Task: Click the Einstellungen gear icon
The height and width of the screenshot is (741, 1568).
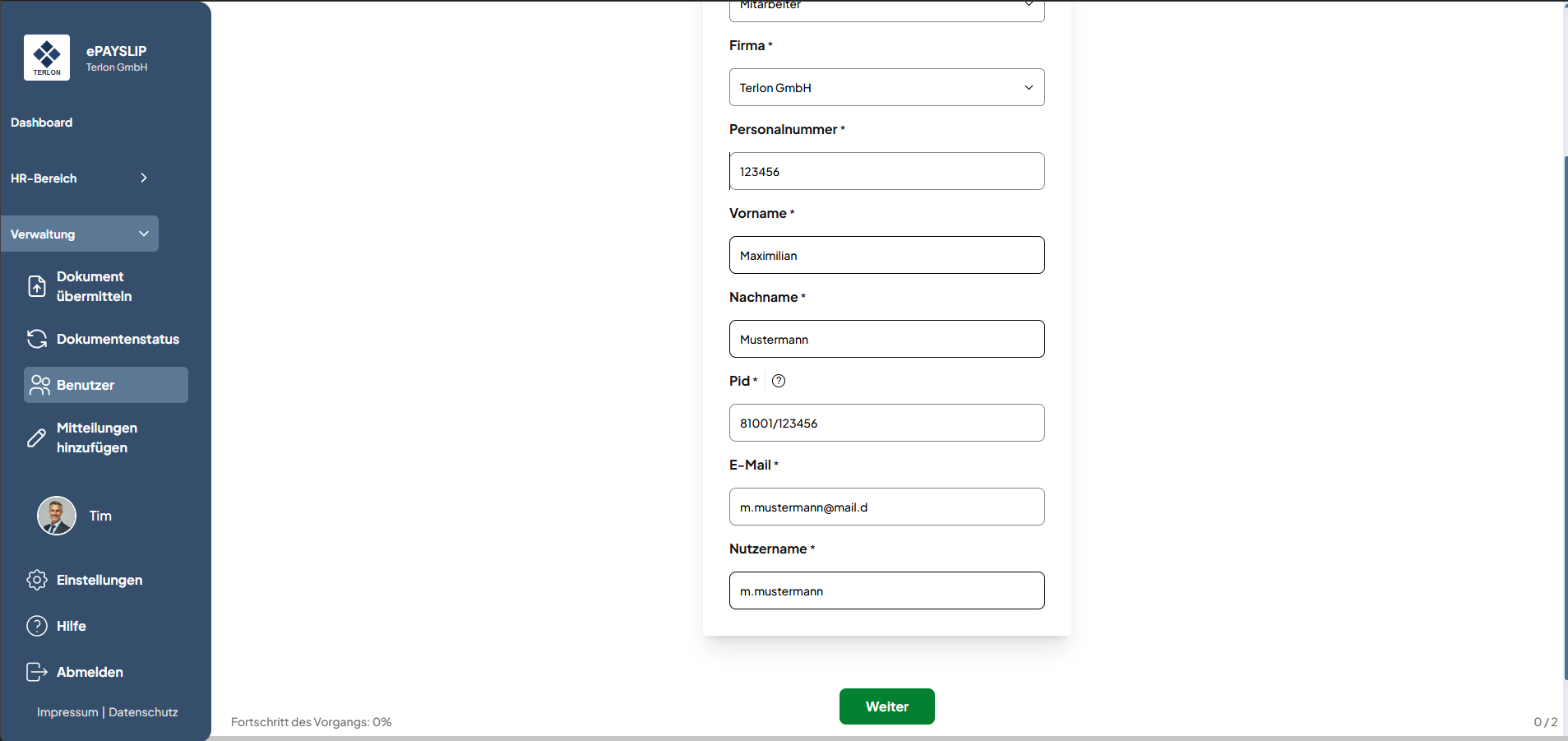Action: (37, 580)
